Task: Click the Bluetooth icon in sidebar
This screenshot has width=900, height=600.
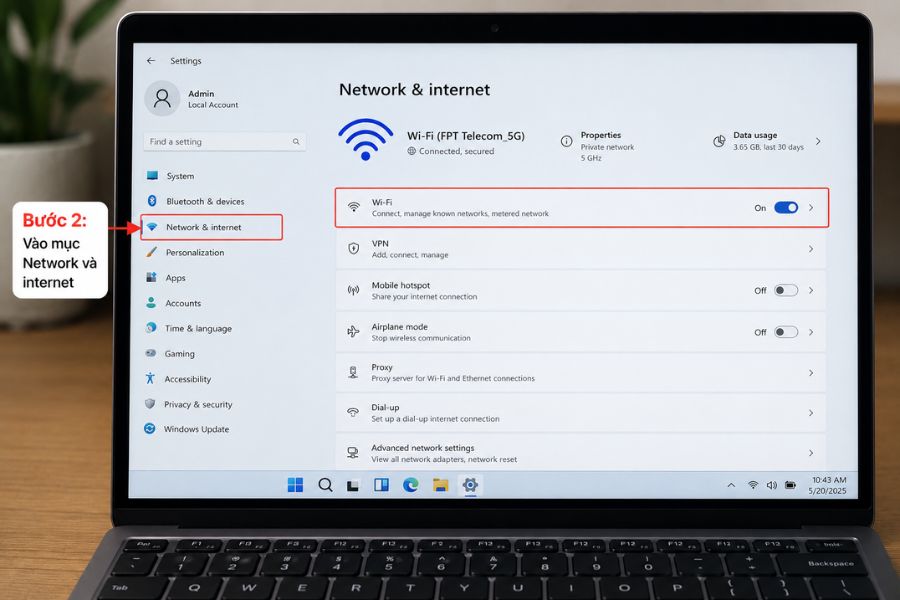Action: click(x=152, y=200)
